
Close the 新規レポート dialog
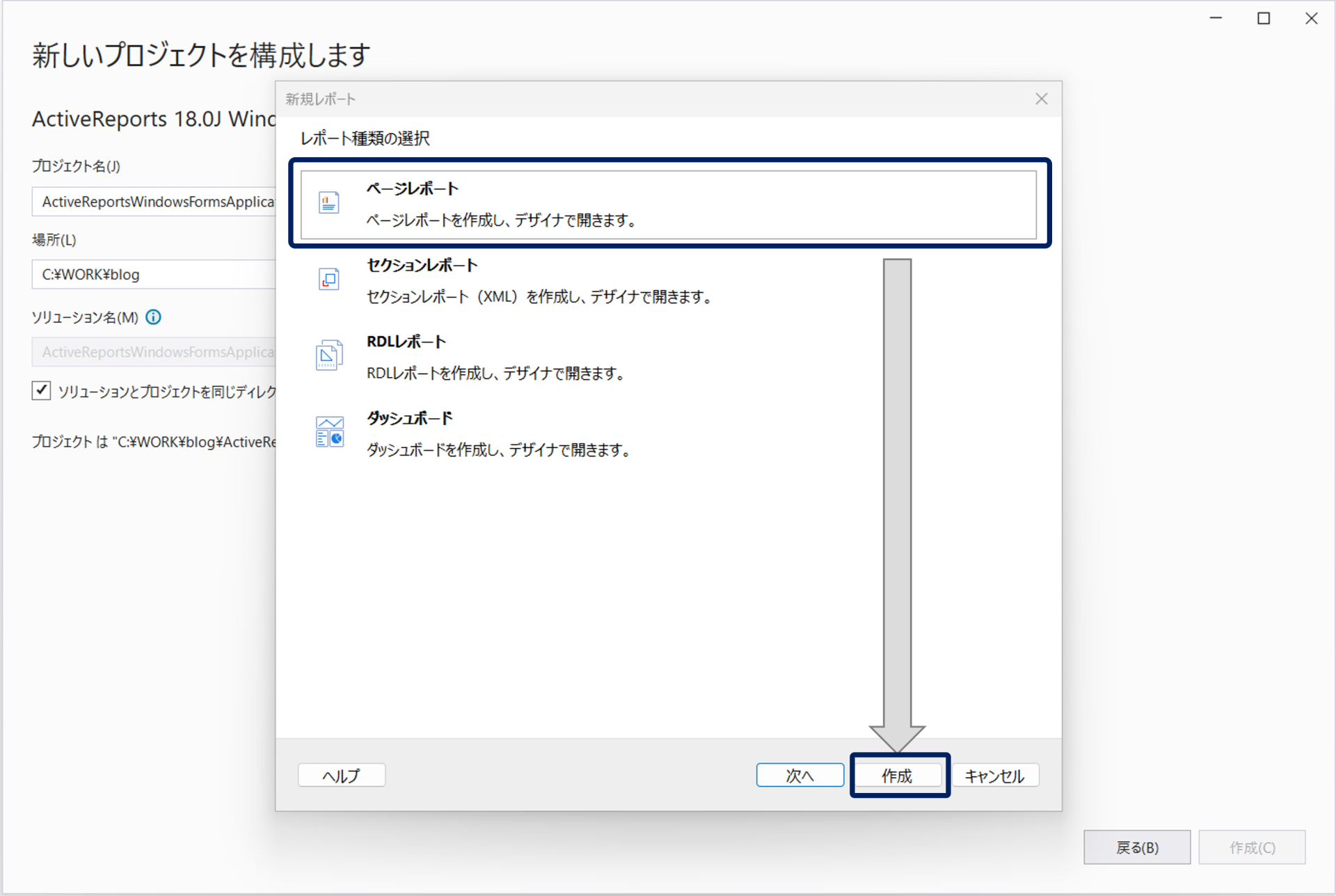(x=1041, y=99)
